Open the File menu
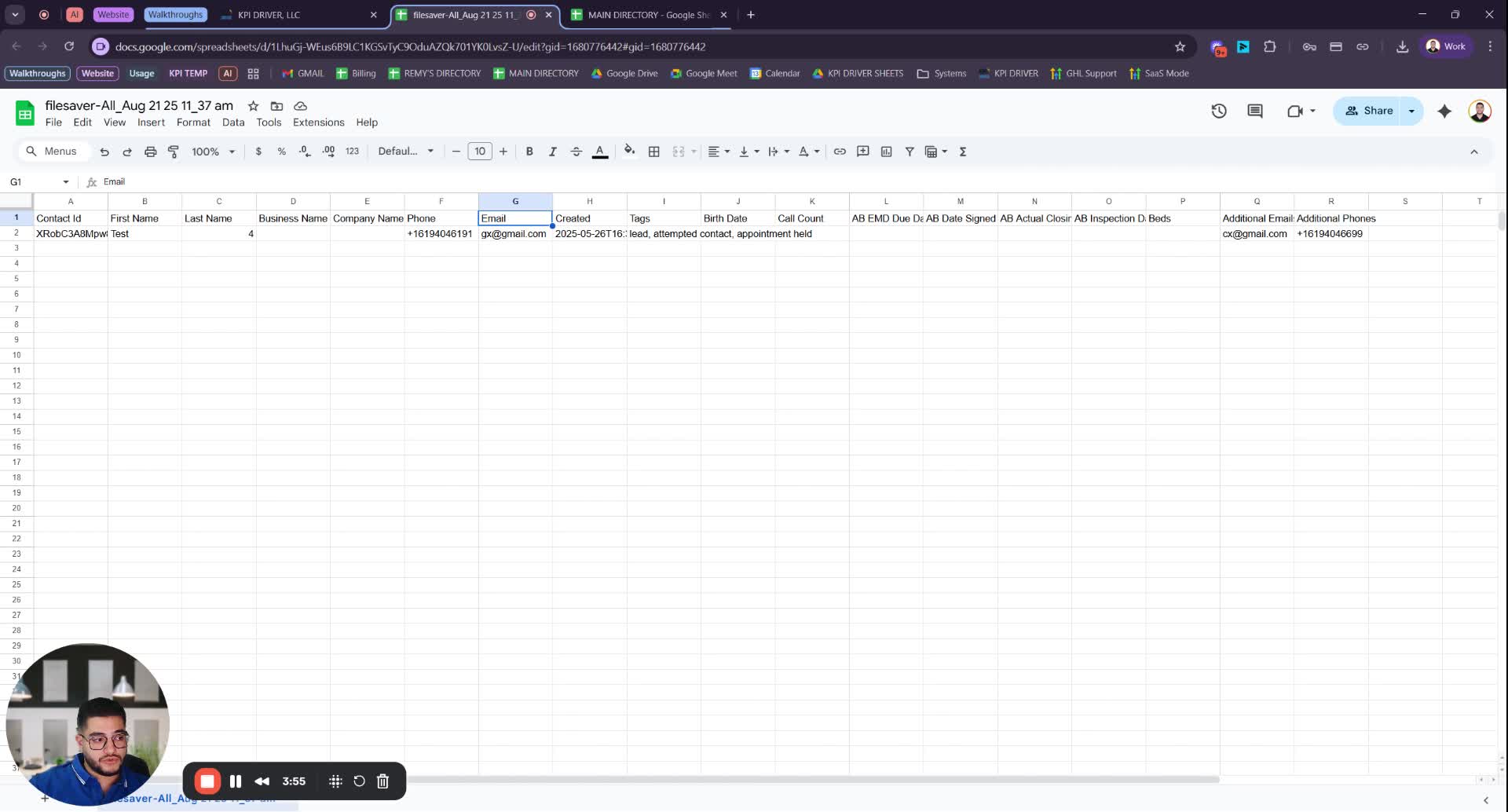Screen dimensions: 1508x812 (x=53, y=123)
